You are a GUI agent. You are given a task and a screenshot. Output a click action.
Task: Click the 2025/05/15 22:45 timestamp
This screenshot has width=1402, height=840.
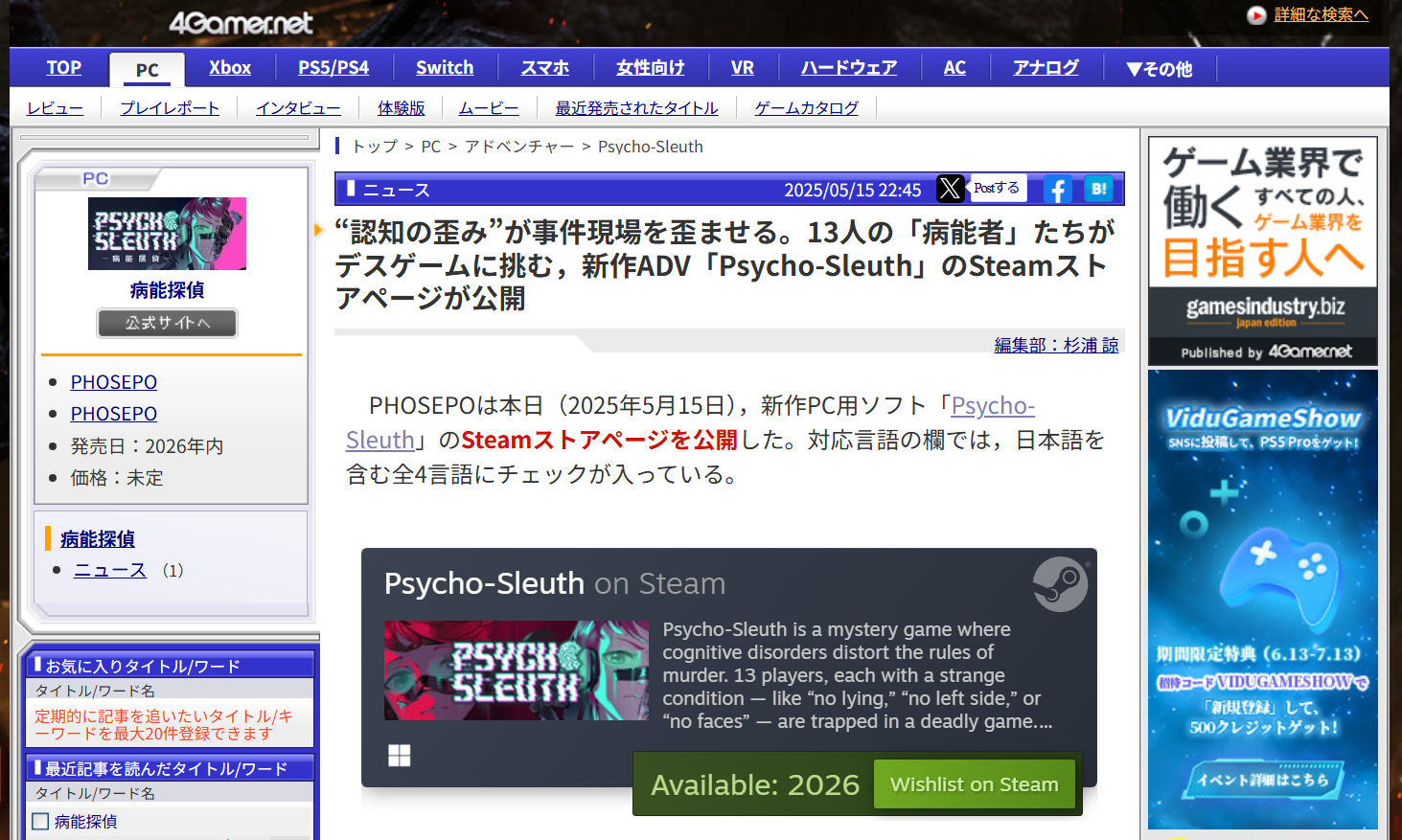tap(853, 190)
